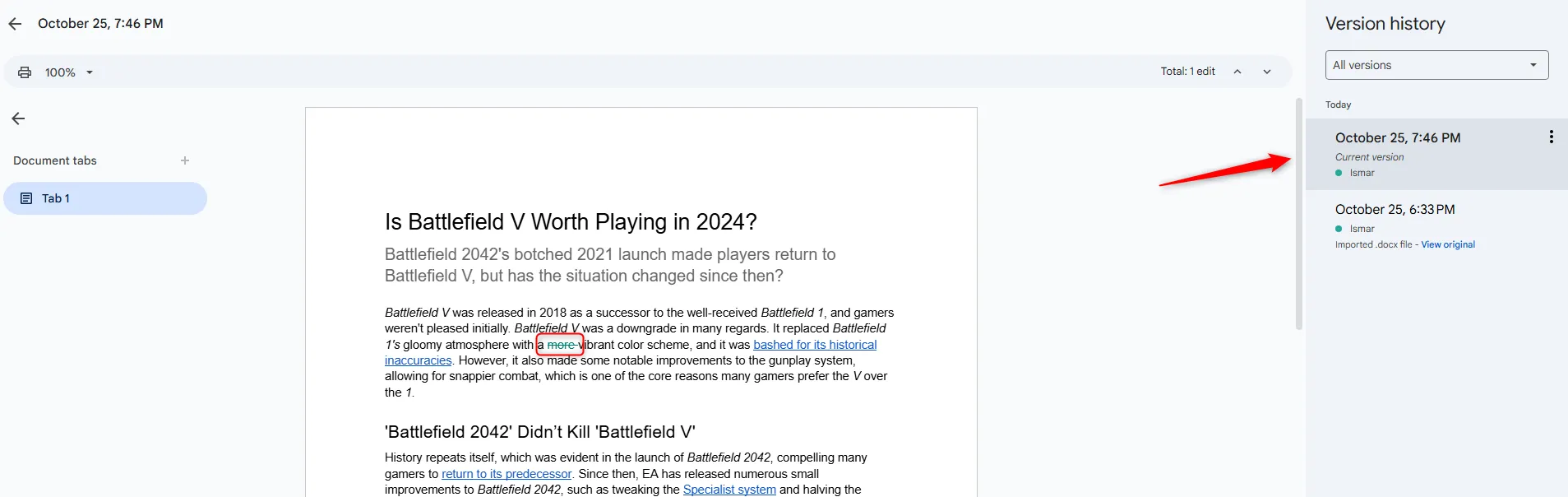Click 'Ismar' under the 6:33 PM version
This screenshot has height=497, width=1568.
coord(1362,229)
